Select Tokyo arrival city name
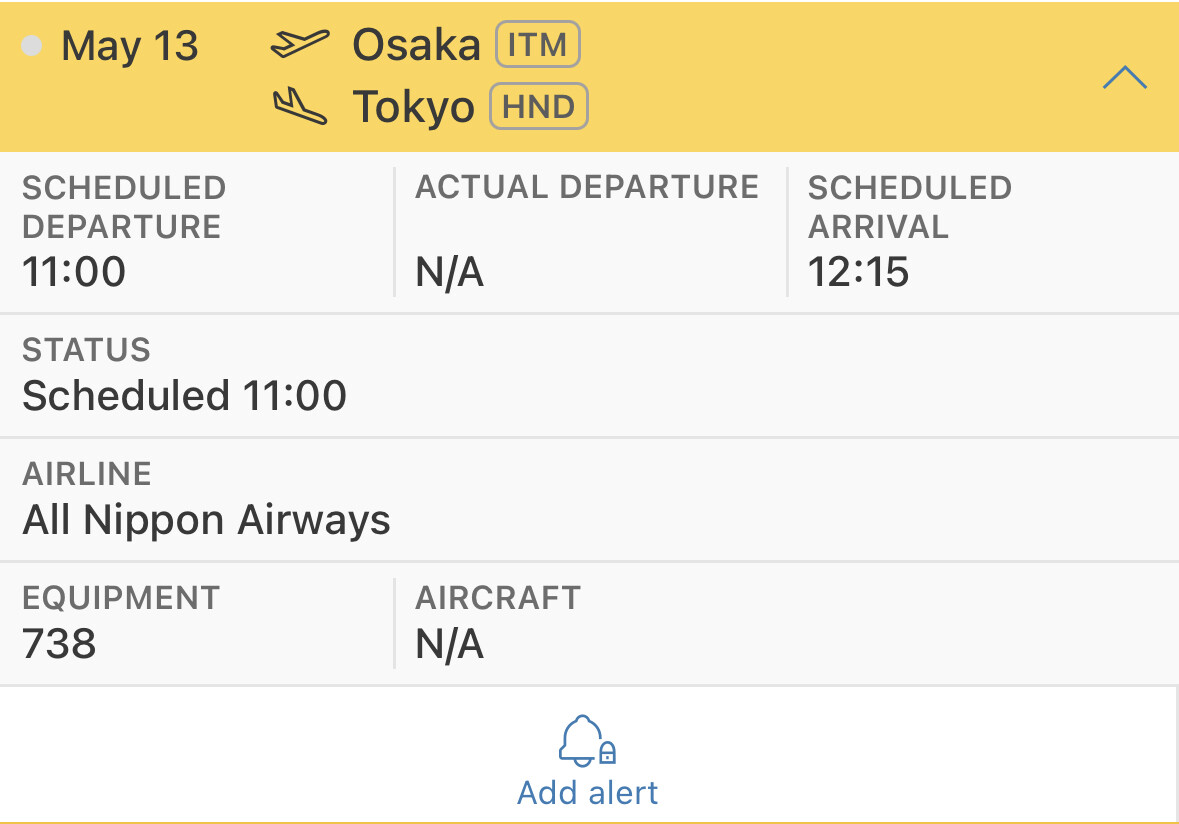 [413, 108]
